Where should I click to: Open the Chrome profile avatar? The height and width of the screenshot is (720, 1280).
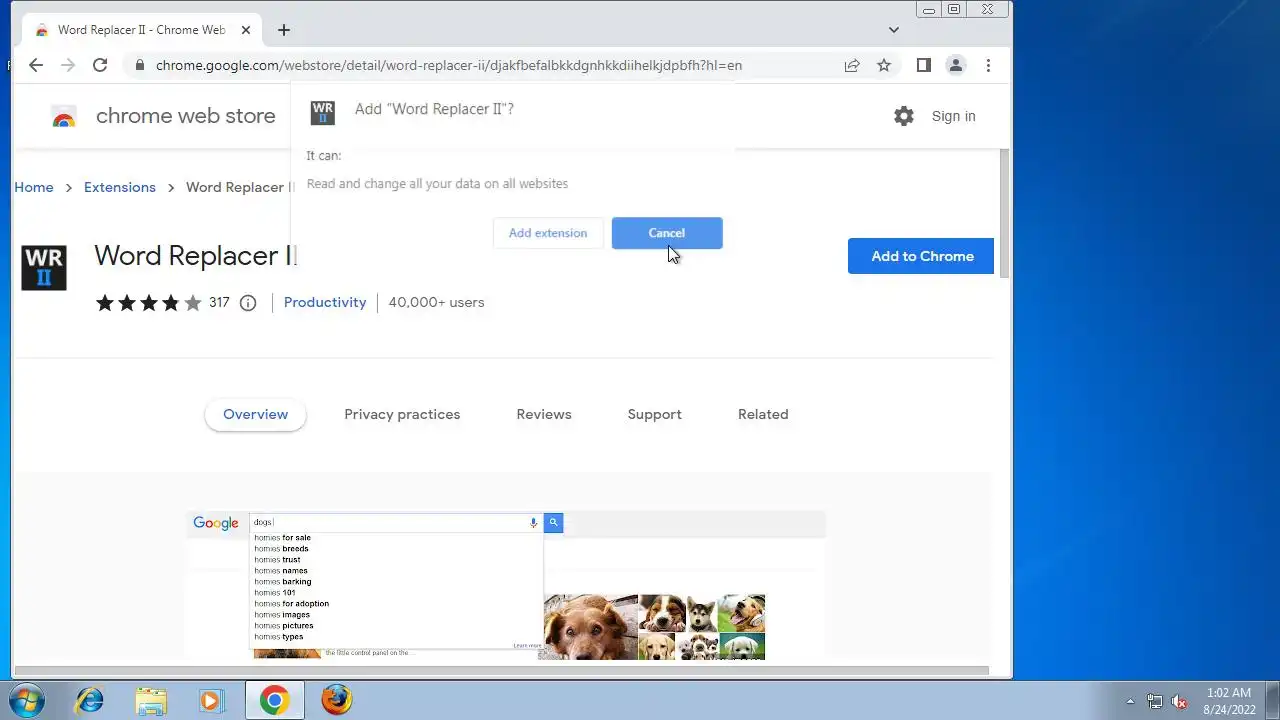tap(956, 65)
